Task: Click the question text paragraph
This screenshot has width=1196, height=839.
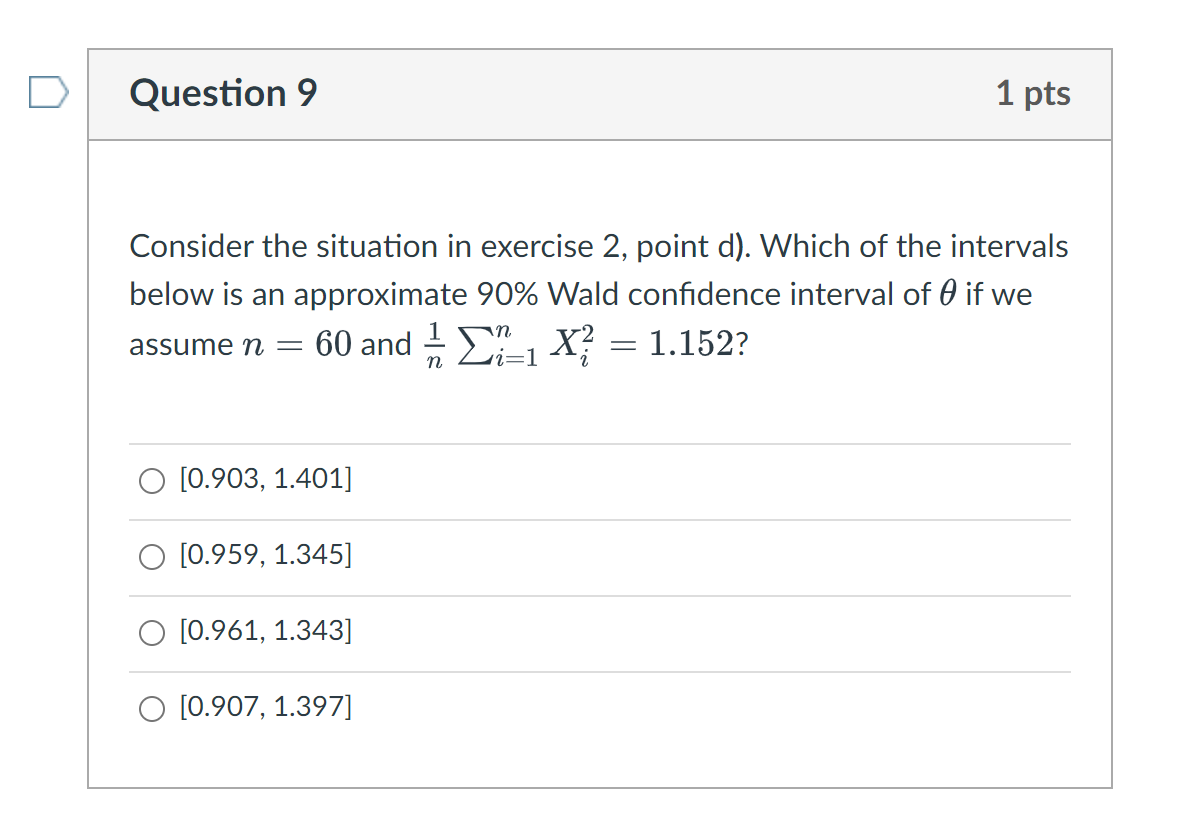Action: tap(597, 294)
